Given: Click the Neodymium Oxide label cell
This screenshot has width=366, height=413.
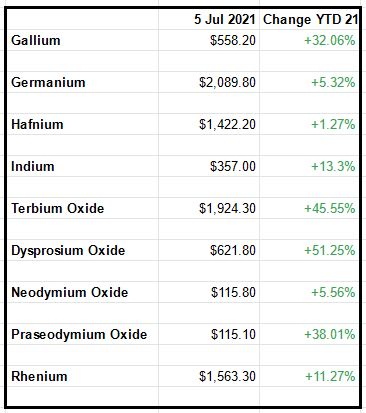Looking at the screenshot, I should pos(83,292).
